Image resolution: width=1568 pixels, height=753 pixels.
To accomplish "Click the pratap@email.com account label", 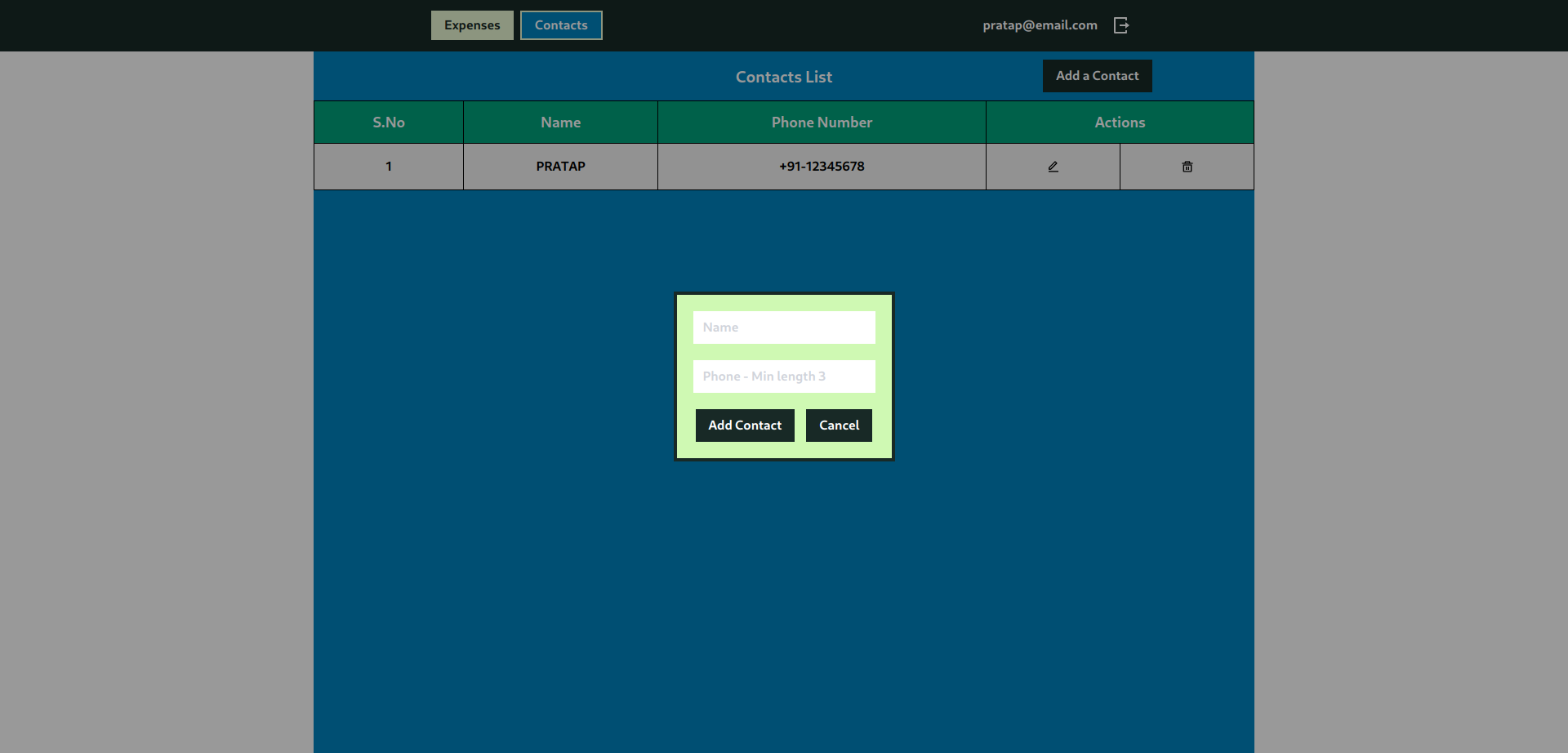I will (x=1040, y=25).
